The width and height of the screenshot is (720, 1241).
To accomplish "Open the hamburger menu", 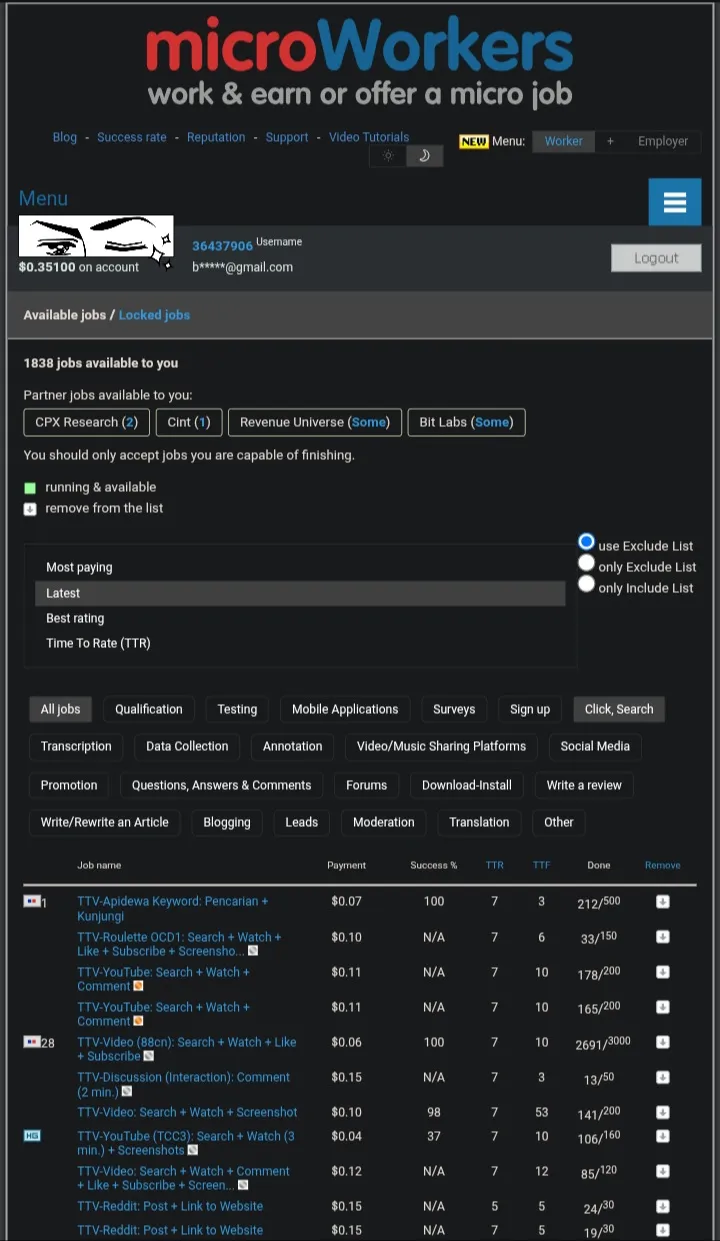I will click(675, 203).
